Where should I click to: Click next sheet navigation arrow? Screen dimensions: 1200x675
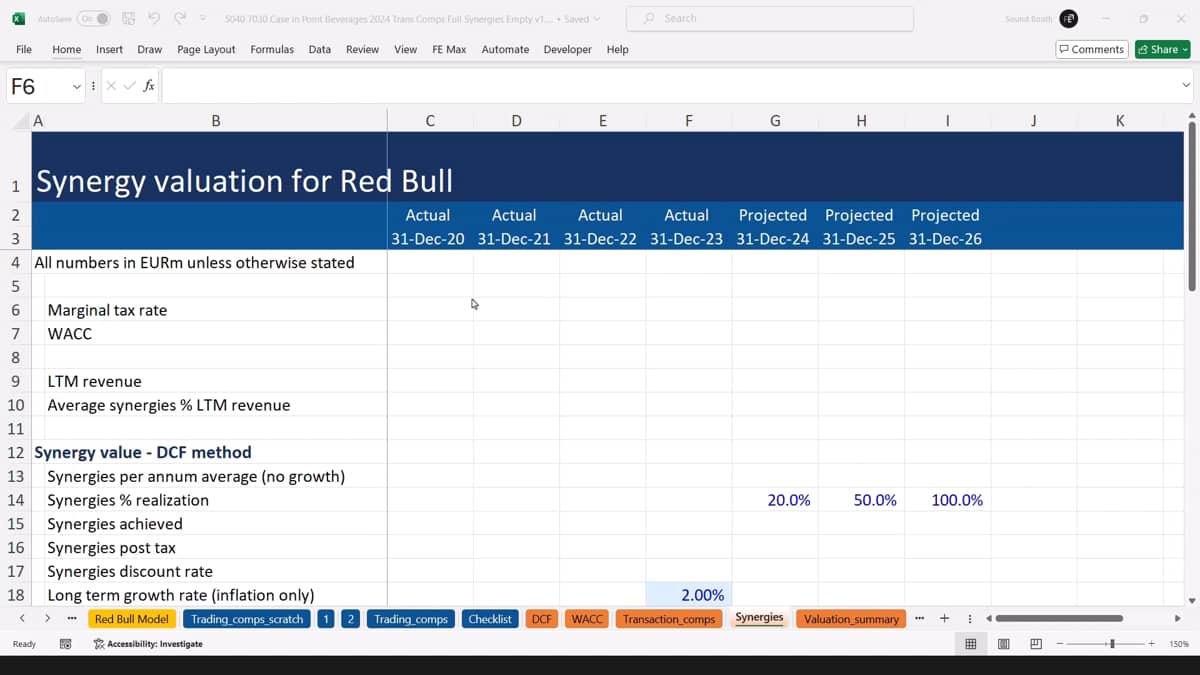coord(47,619)
